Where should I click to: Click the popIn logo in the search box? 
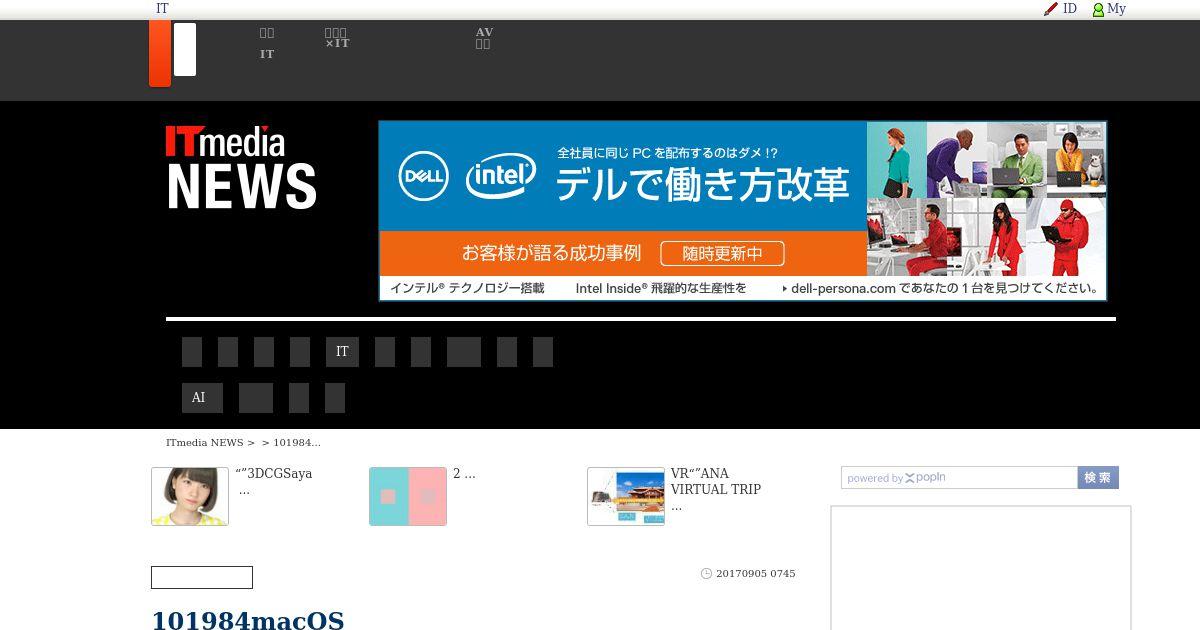[x=925, y=478]
